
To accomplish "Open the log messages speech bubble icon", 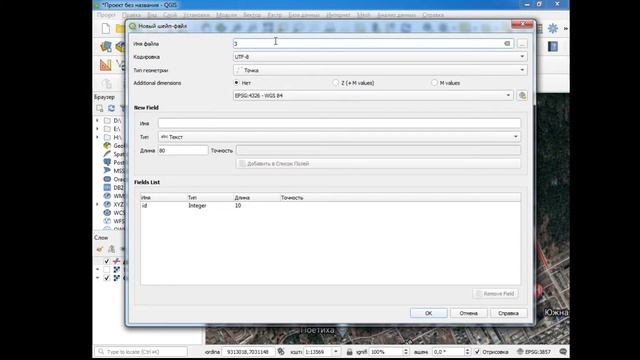I will [563, 351].
